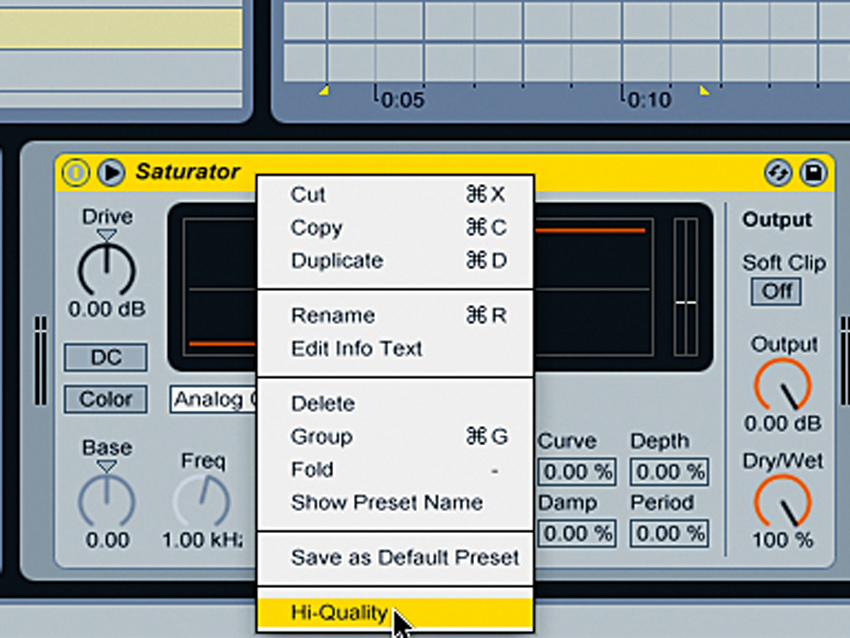Click the Saturator output level meter

[x=686, y=287]
